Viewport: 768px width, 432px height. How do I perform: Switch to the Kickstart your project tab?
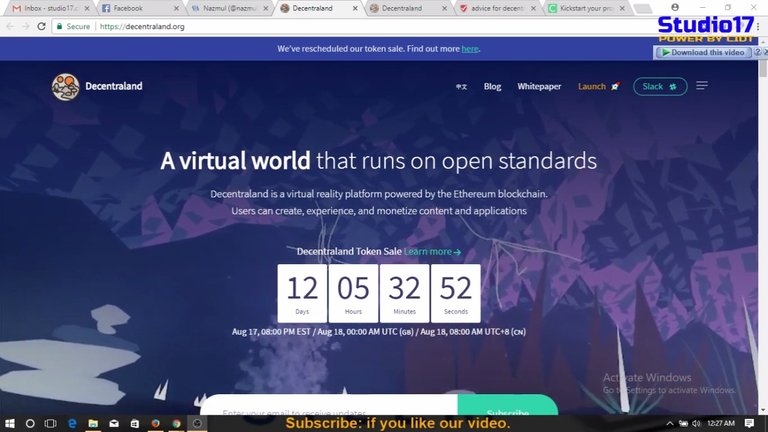[x=584, y=8]
